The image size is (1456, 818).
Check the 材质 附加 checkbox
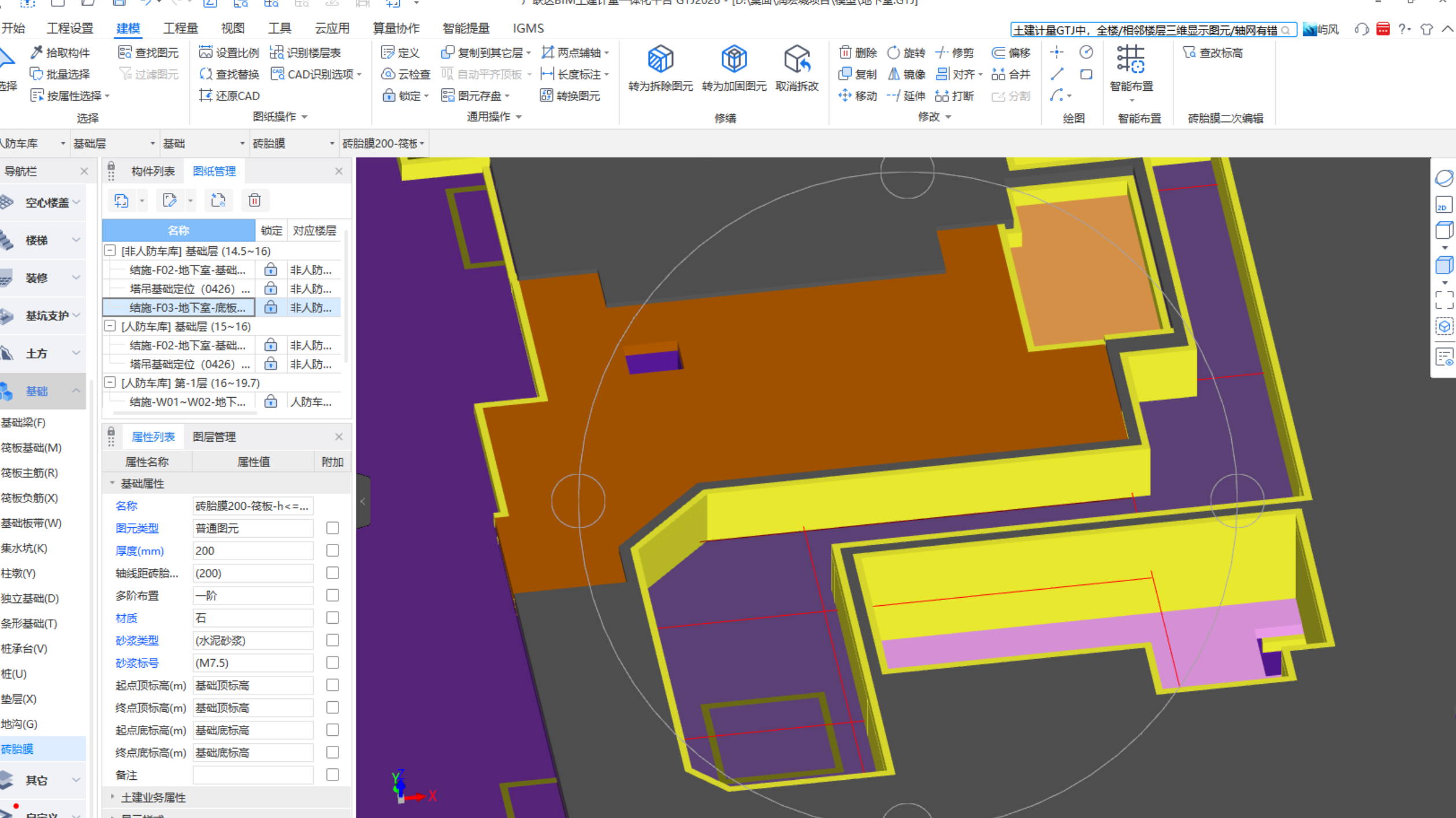[x=332, y=618]
